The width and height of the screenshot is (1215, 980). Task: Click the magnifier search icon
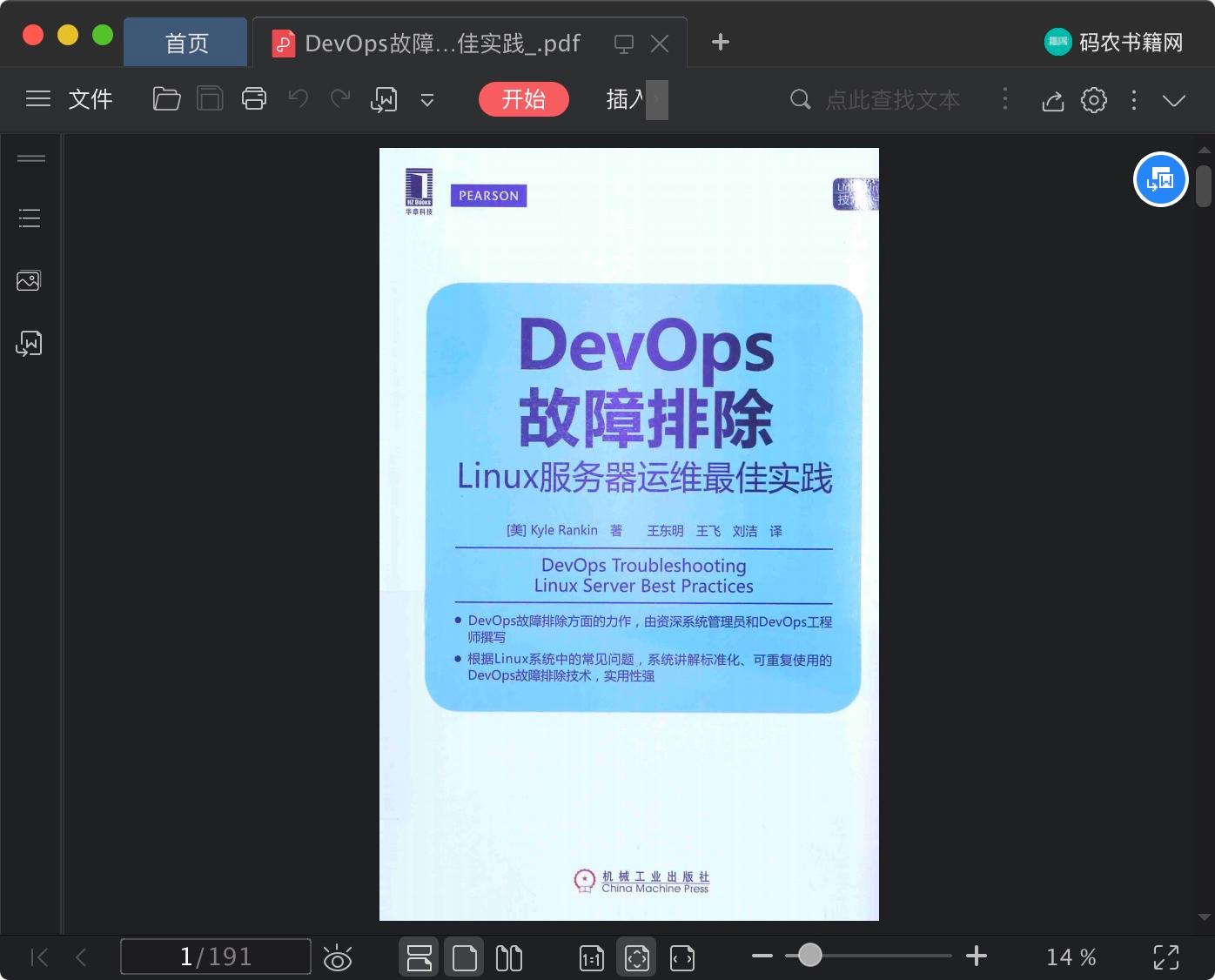800,99
